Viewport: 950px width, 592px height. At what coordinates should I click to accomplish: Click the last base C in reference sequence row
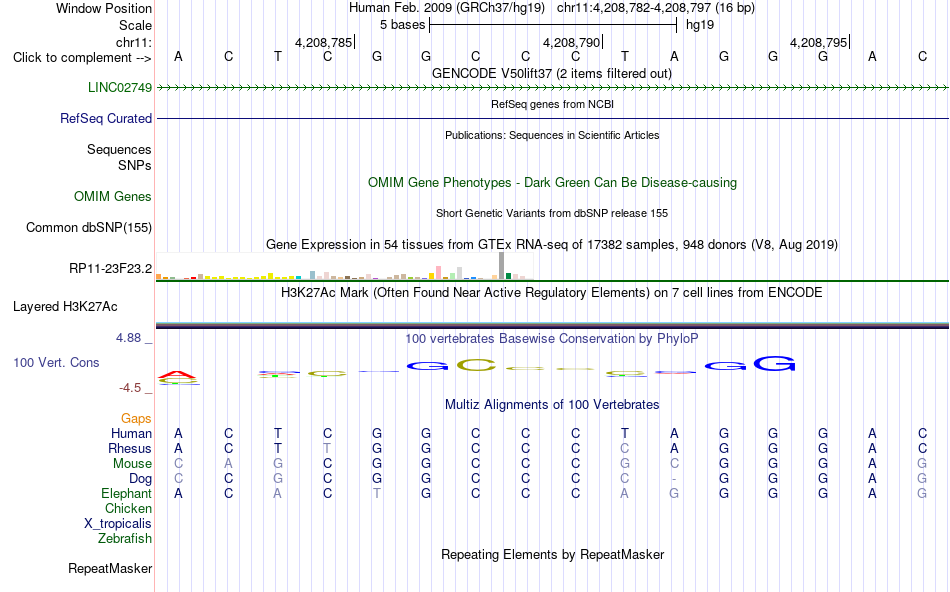pyautogui.click(x=922, y=56)
